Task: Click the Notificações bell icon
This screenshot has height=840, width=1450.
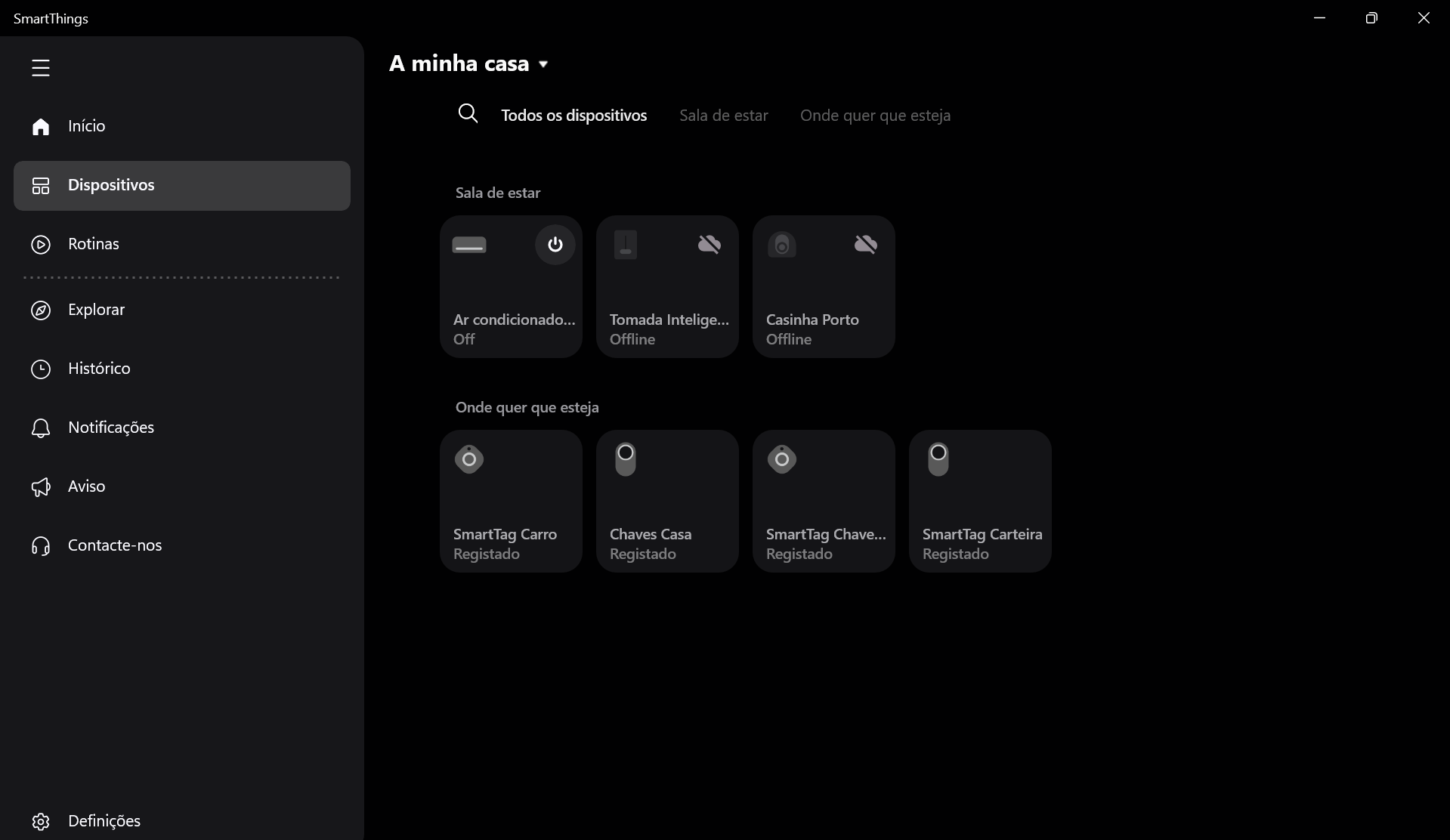Action: 41,428
